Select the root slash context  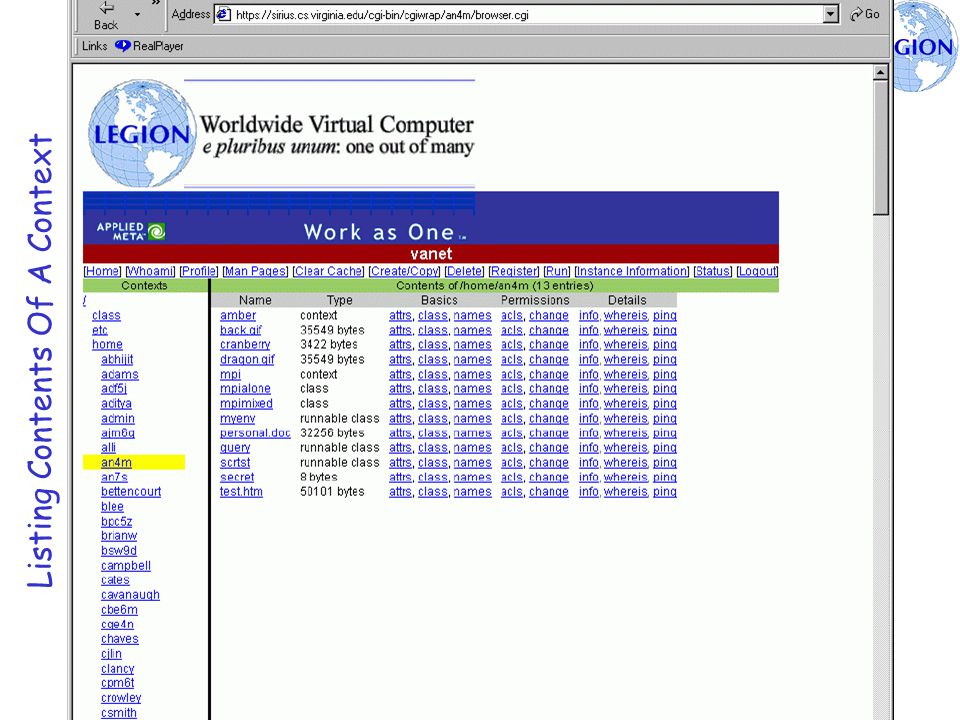point(84,301)
